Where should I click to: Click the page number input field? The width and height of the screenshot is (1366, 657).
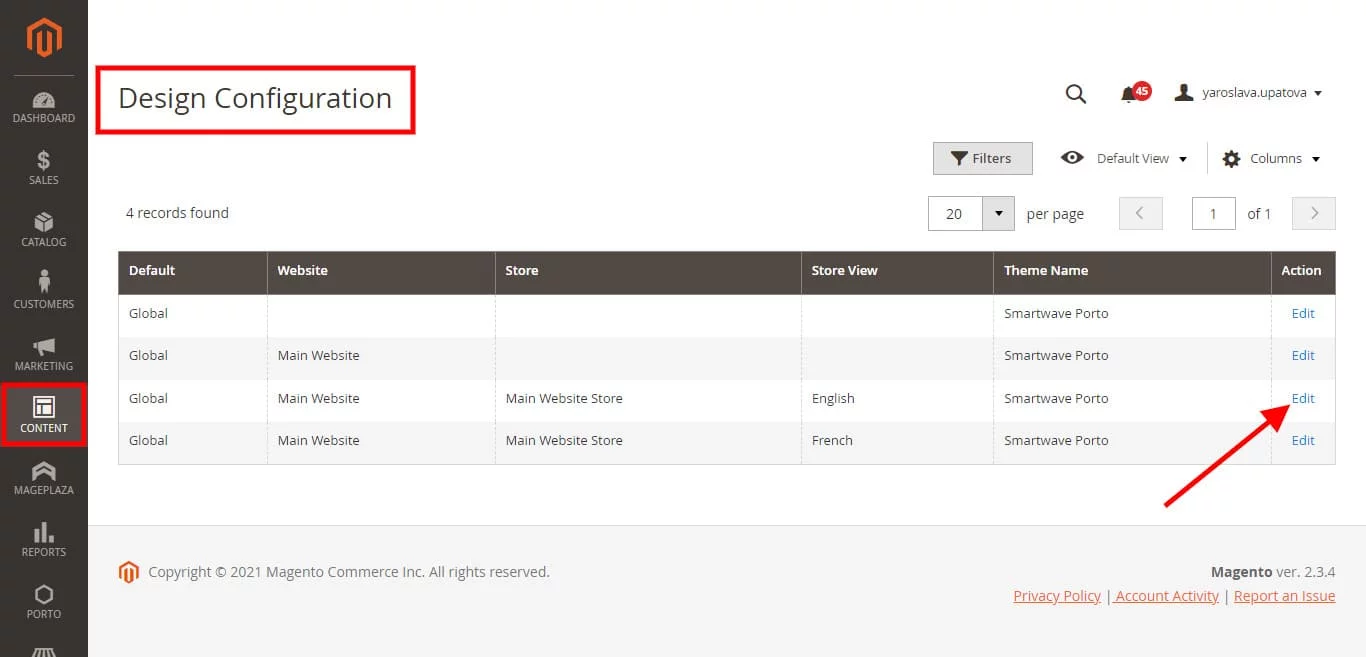pyautogui.click(x=1213, y=213)
